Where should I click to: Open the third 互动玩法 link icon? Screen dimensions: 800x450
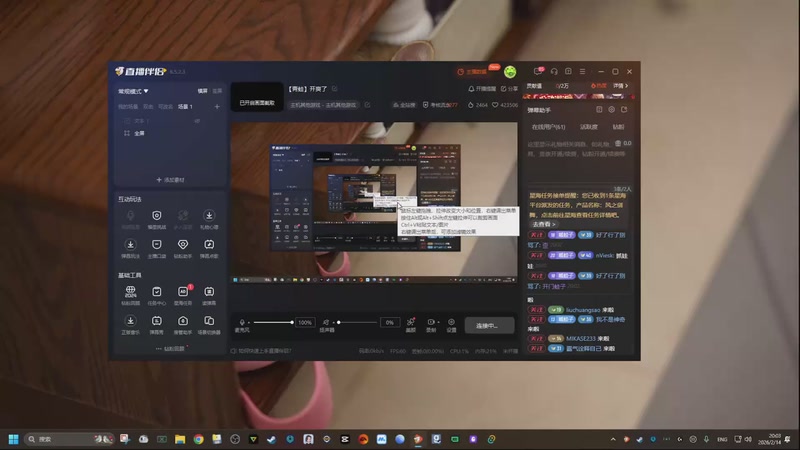tap(183, 216)
